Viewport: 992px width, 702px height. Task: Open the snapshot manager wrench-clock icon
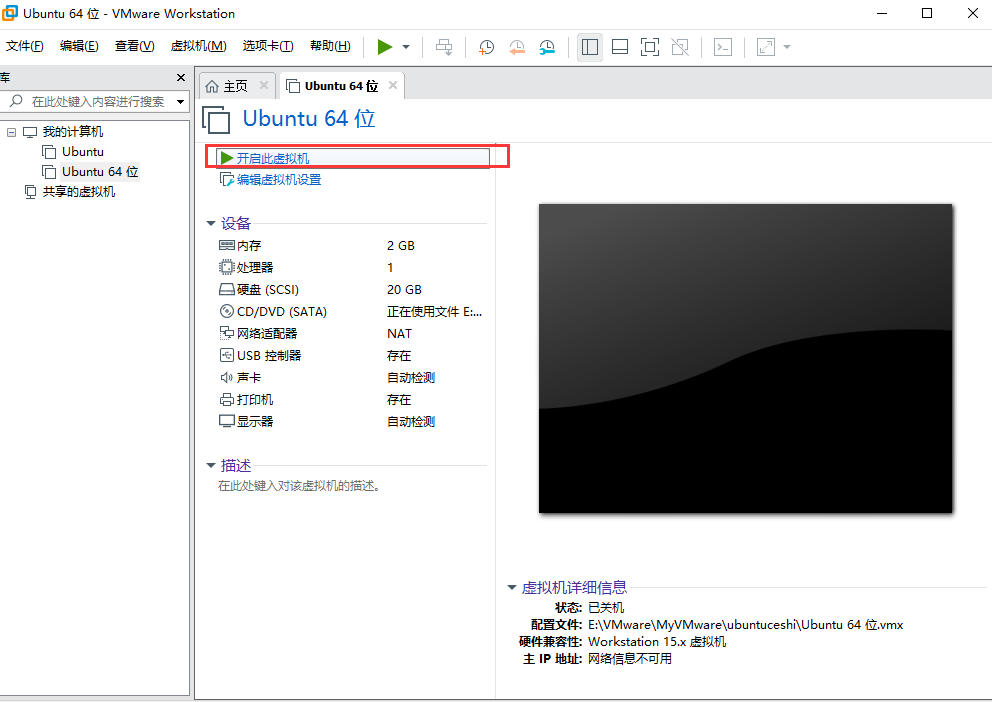tap(547, 47)
